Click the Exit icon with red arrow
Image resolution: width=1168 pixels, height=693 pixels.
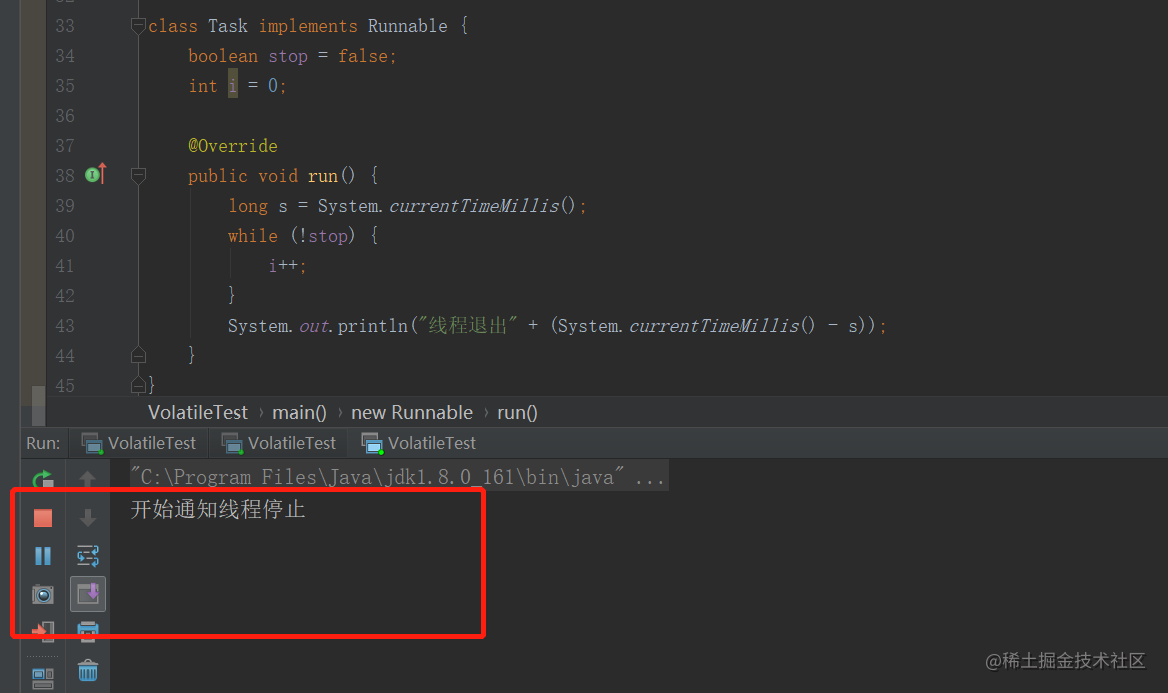coord(43,632)
